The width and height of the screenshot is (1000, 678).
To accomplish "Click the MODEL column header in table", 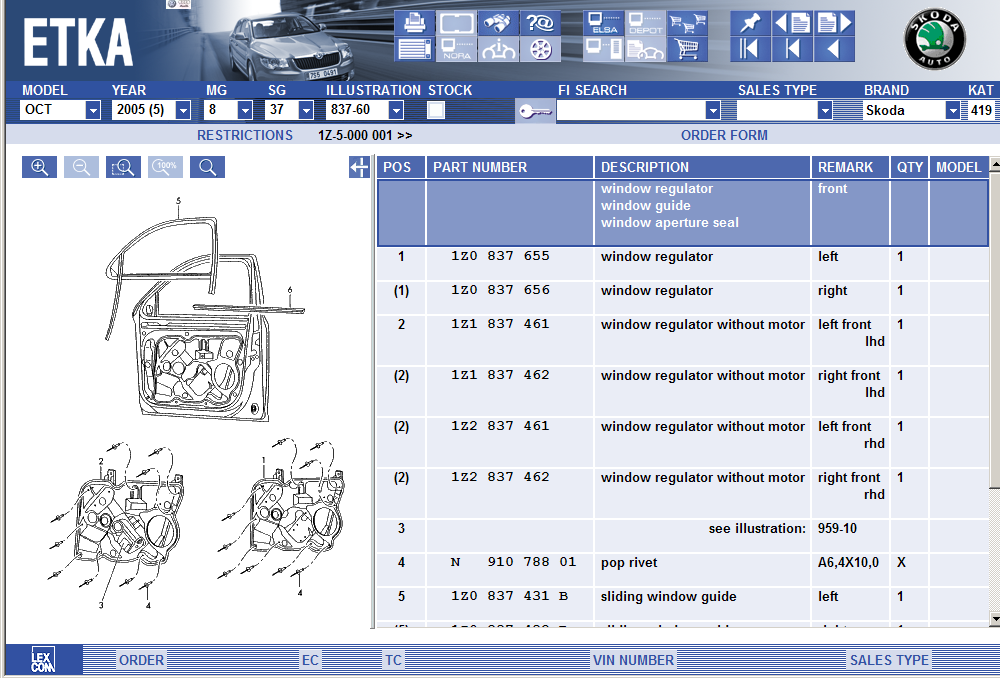I will 959,167.
